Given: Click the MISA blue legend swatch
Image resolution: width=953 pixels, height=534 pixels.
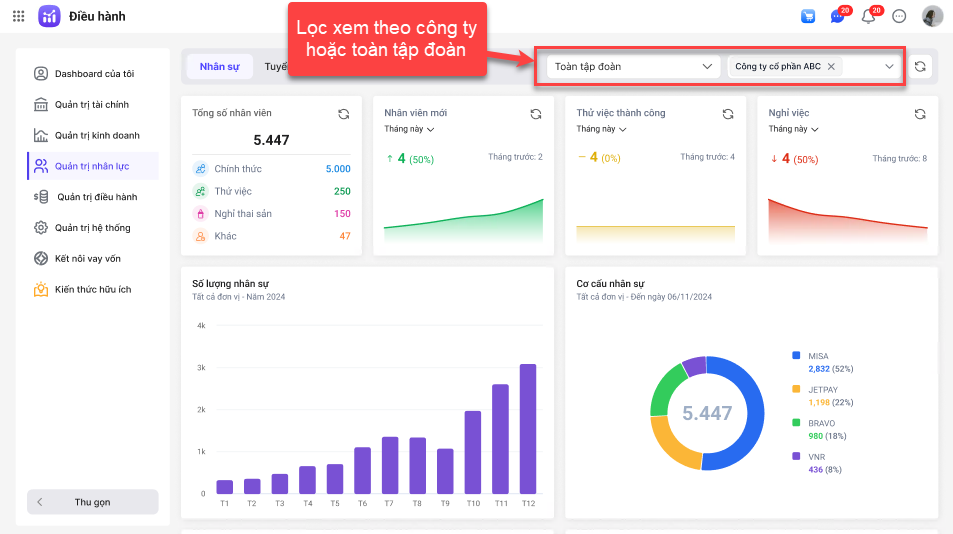Looking at the screenshot, I should point(796,355).
